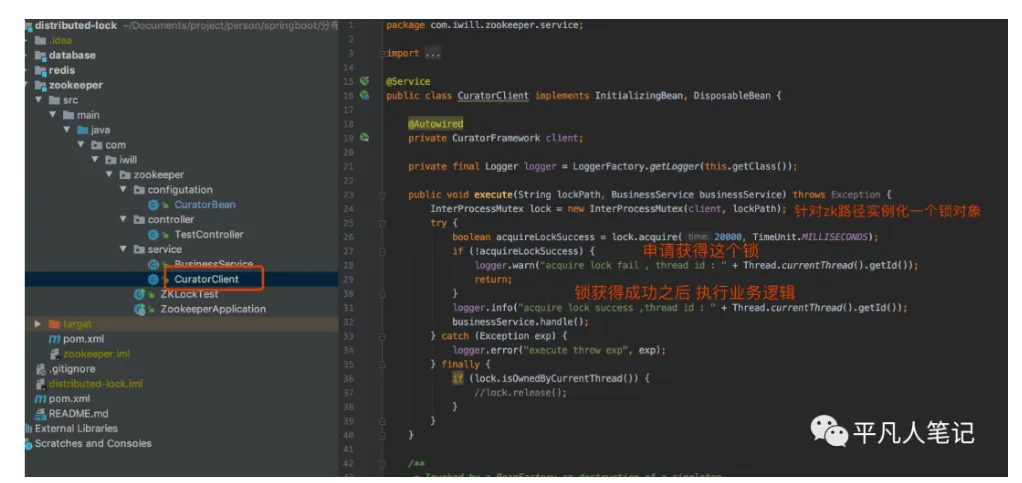Fold the Javadoc comment at line 42
Image resolution: width=1022 pixels, height=483 pixels.
[383, 463]
